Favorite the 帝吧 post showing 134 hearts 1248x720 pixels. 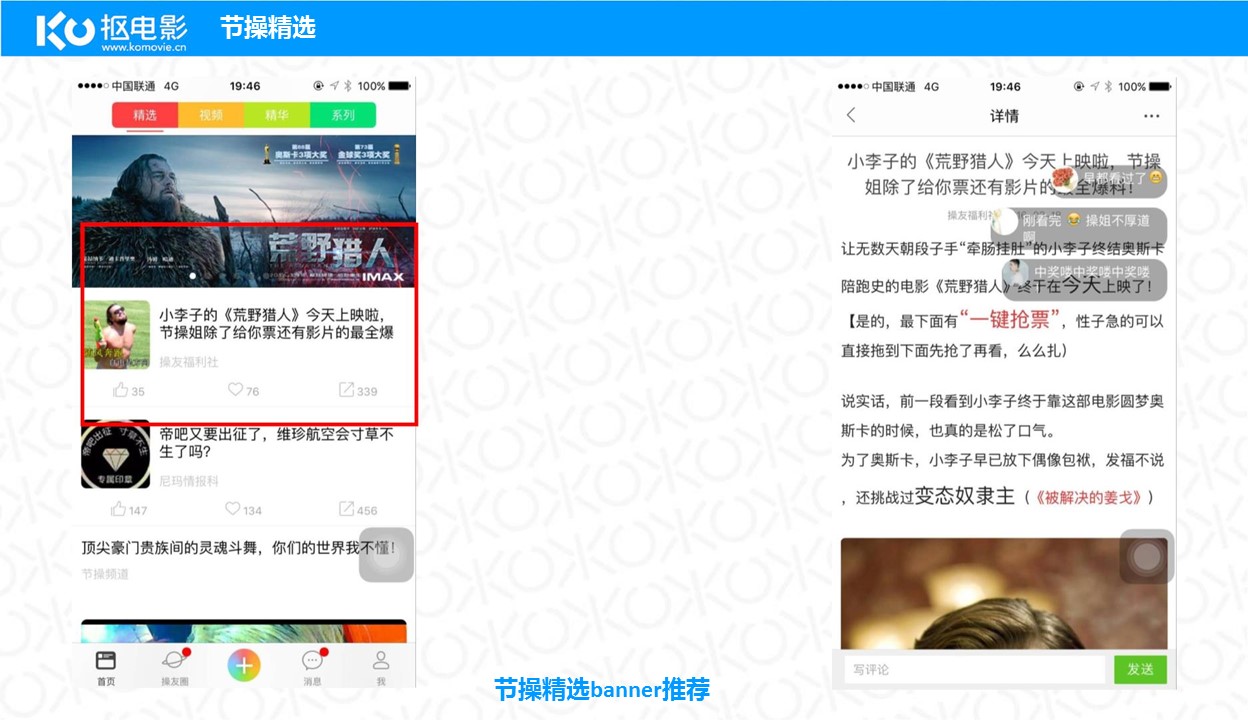244,509
